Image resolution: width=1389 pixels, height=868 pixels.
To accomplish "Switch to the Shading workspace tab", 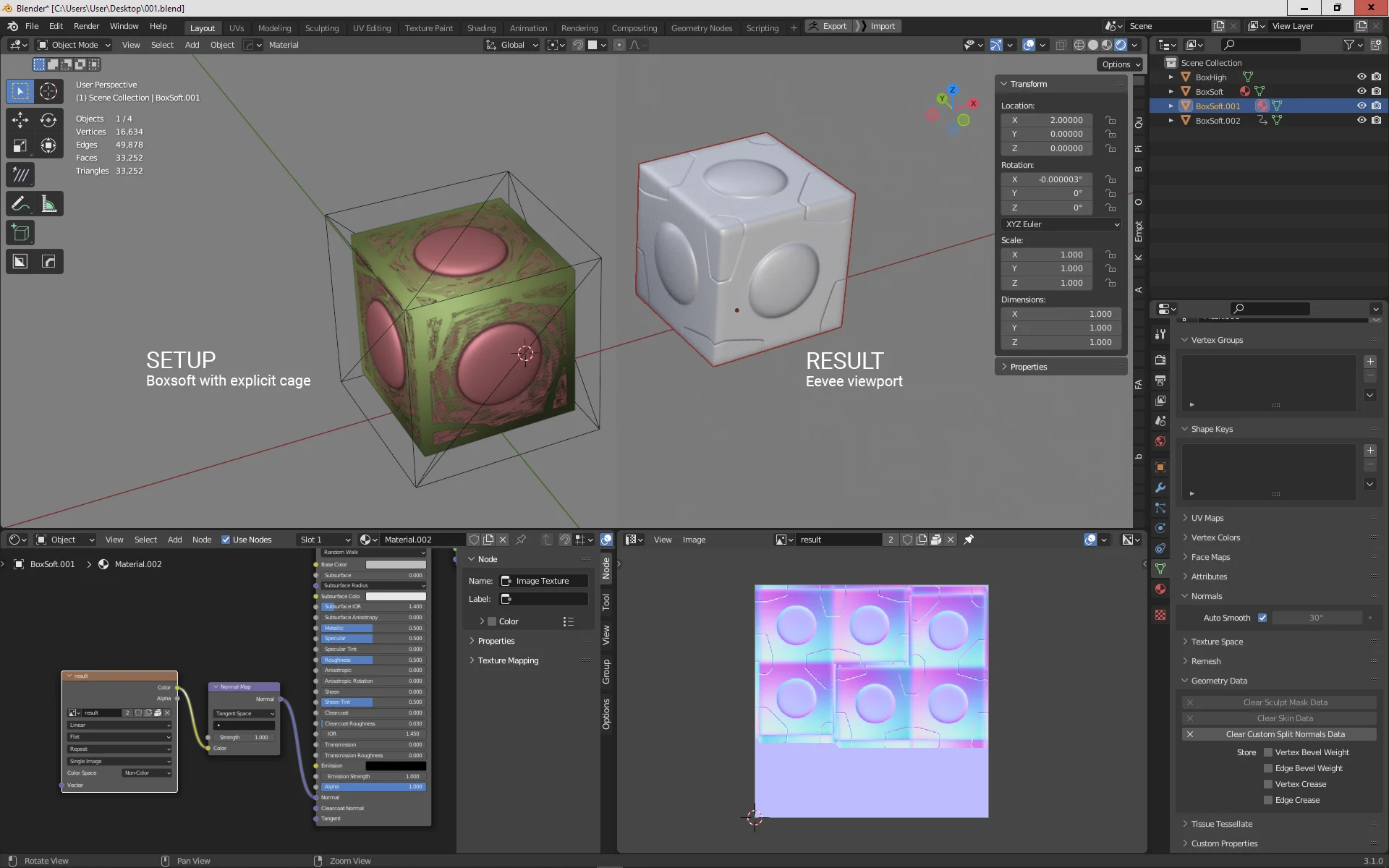I will click(x=481, y=28).
